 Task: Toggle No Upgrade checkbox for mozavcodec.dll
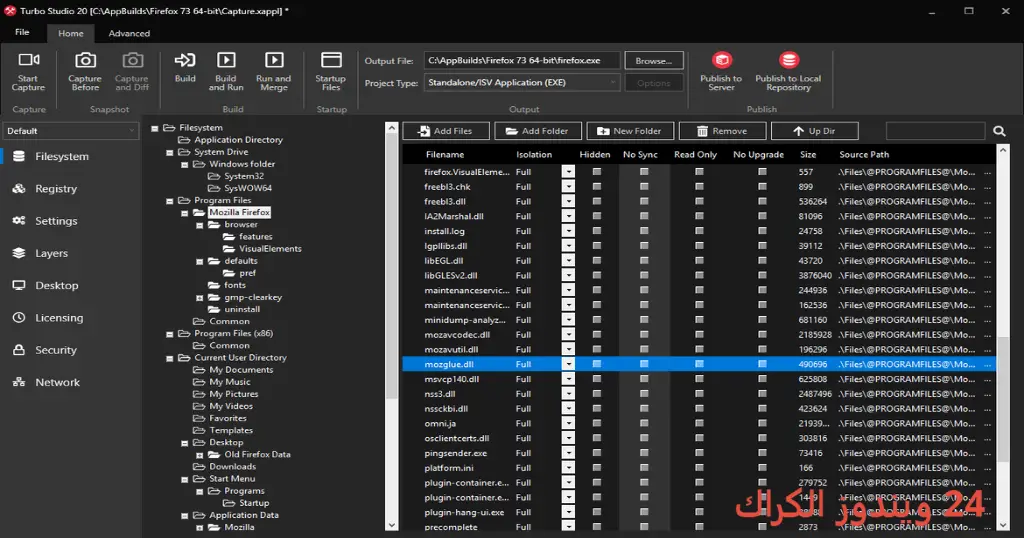[761, 334]
